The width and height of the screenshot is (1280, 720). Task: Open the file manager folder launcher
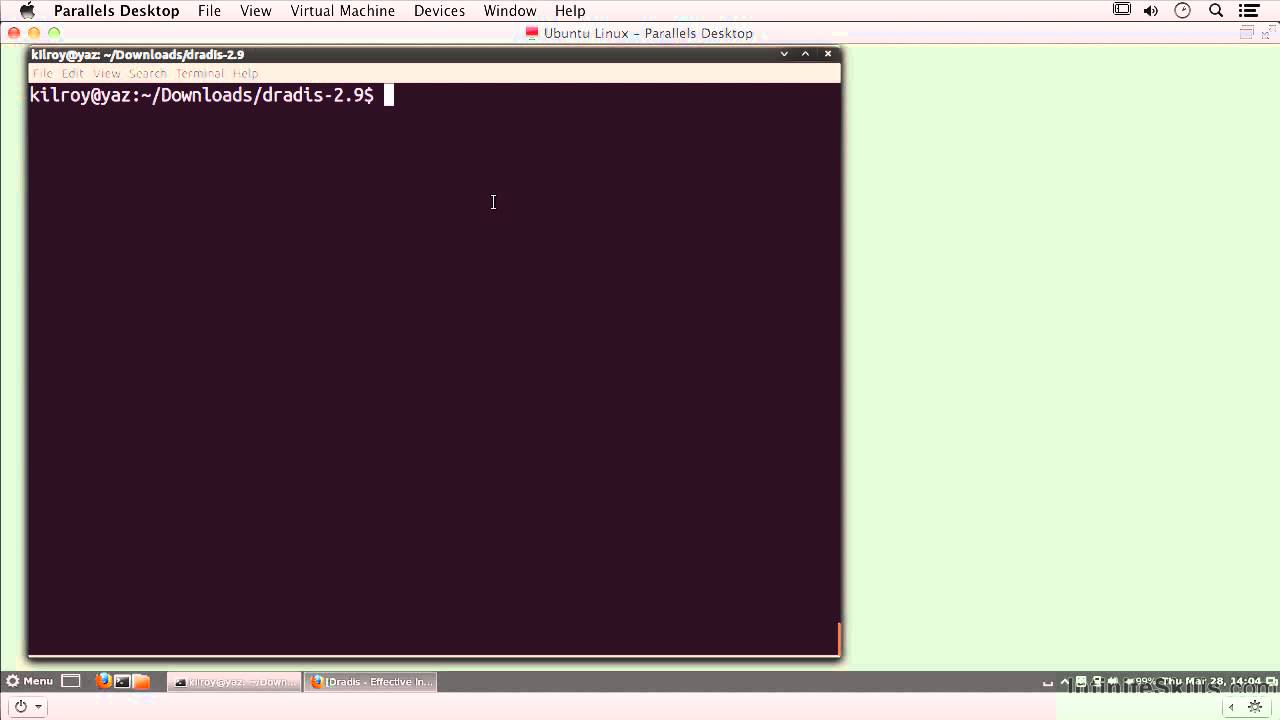[x=142, y=681]
